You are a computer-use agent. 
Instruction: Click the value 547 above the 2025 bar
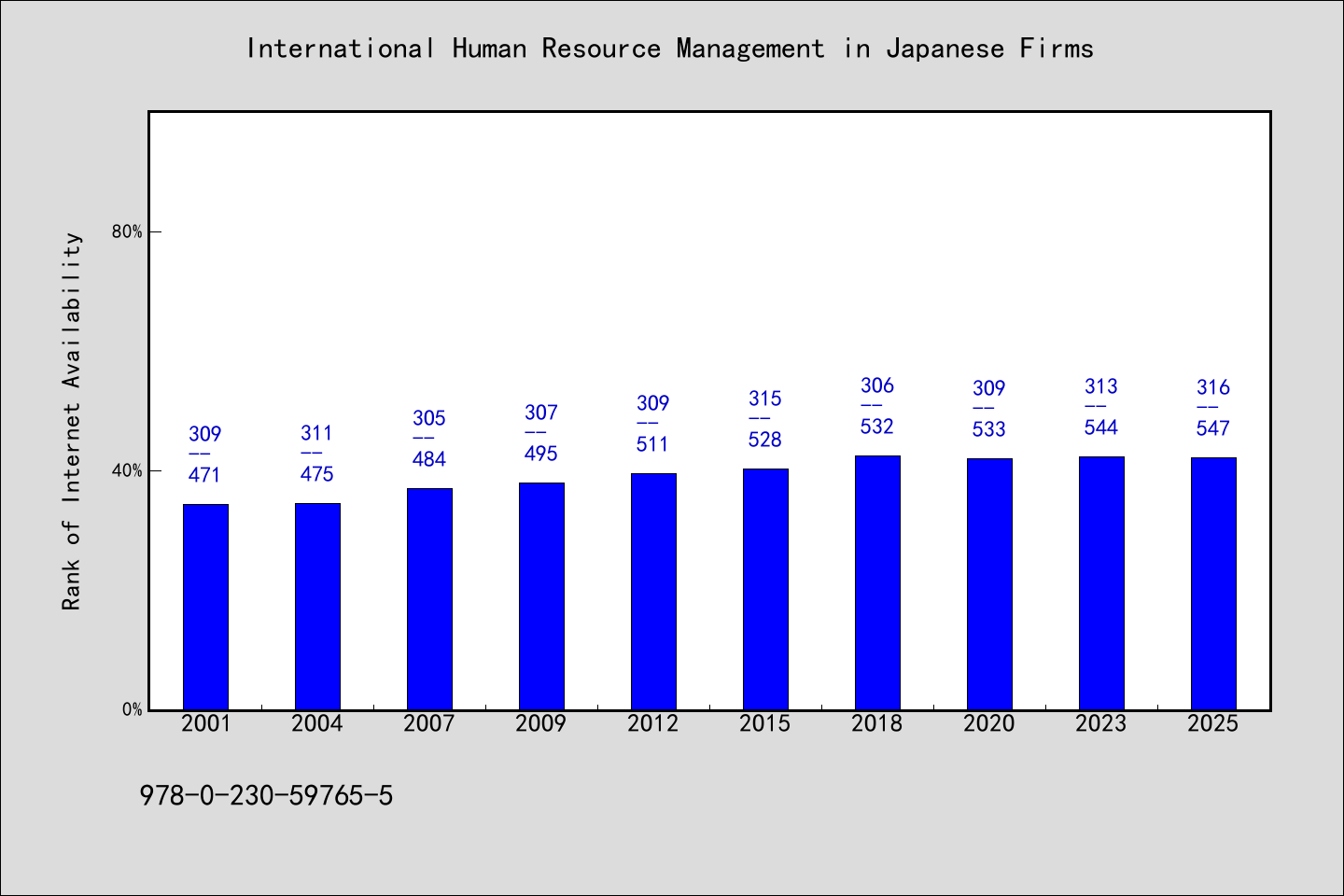(x=1213, y=428)
